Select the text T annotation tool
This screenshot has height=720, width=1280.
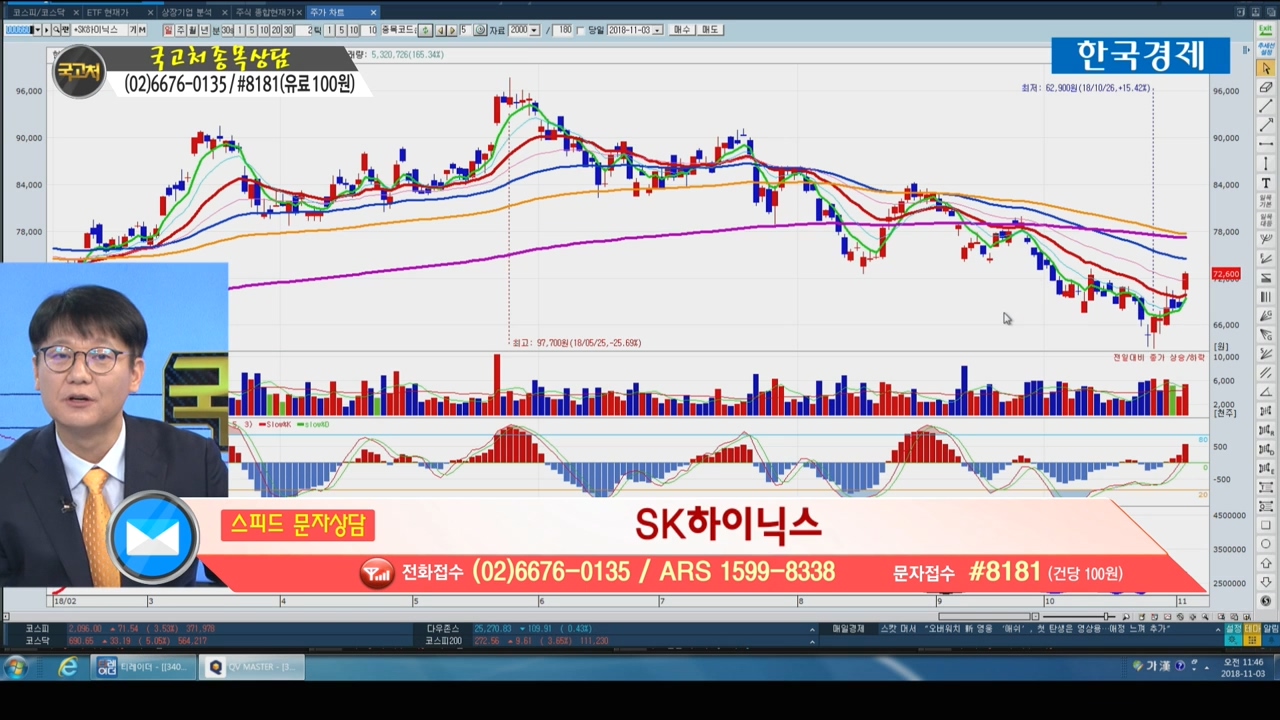point(1266,183)
